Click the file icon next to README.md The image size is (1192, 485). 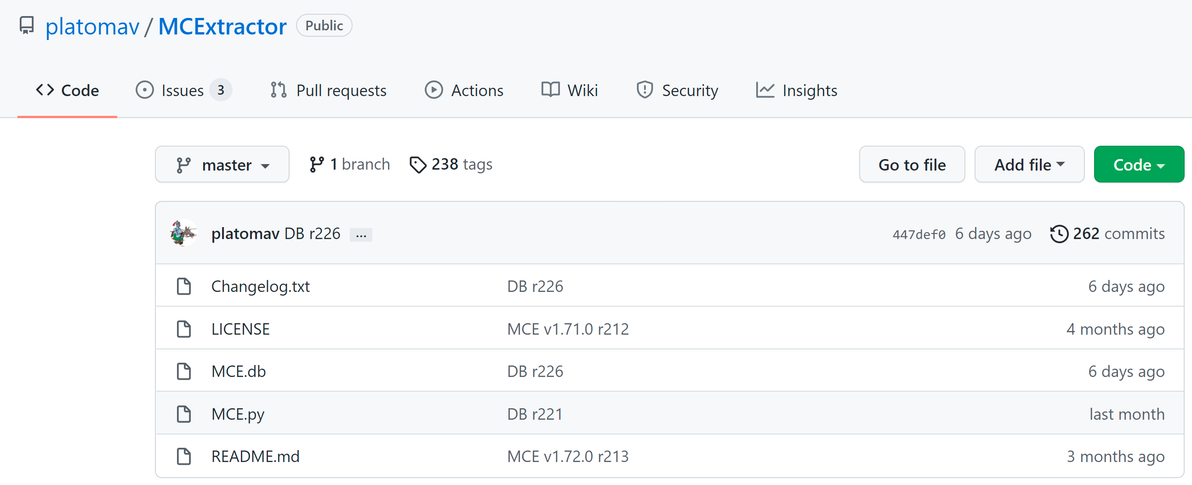tap(184, 457)
